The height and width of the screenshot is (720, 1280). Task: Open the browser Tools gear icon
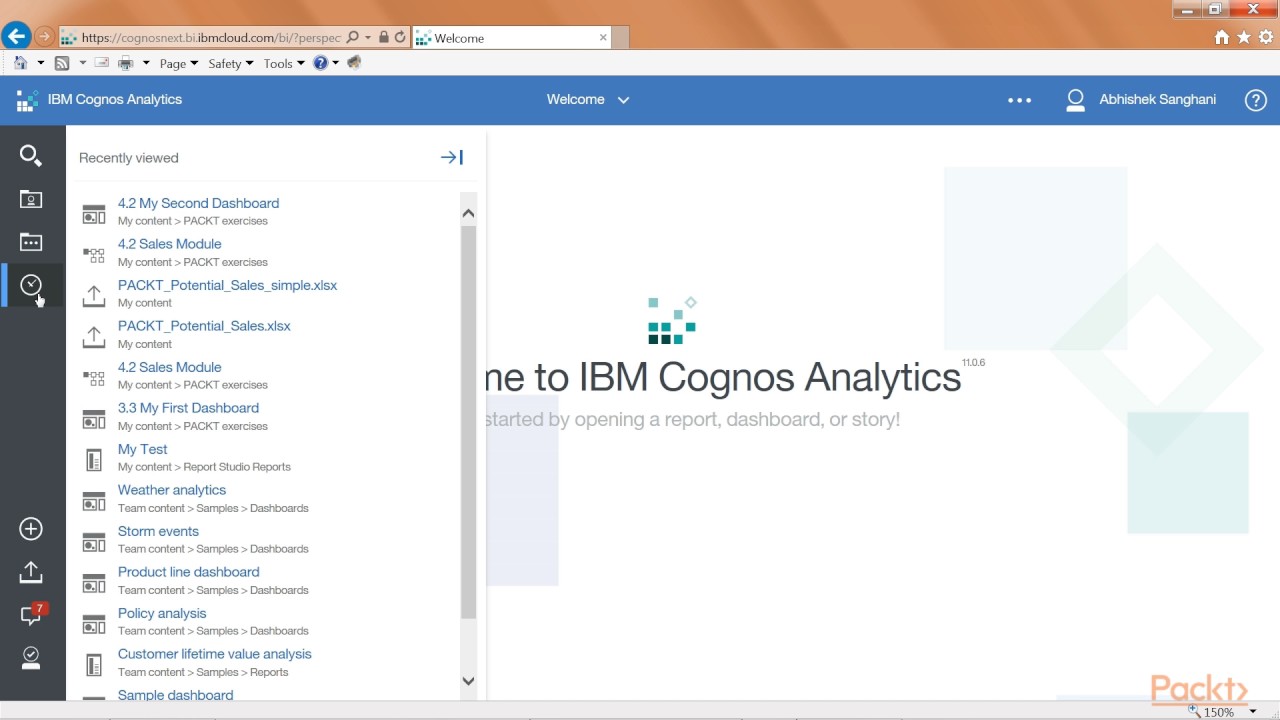[1266, 37]
